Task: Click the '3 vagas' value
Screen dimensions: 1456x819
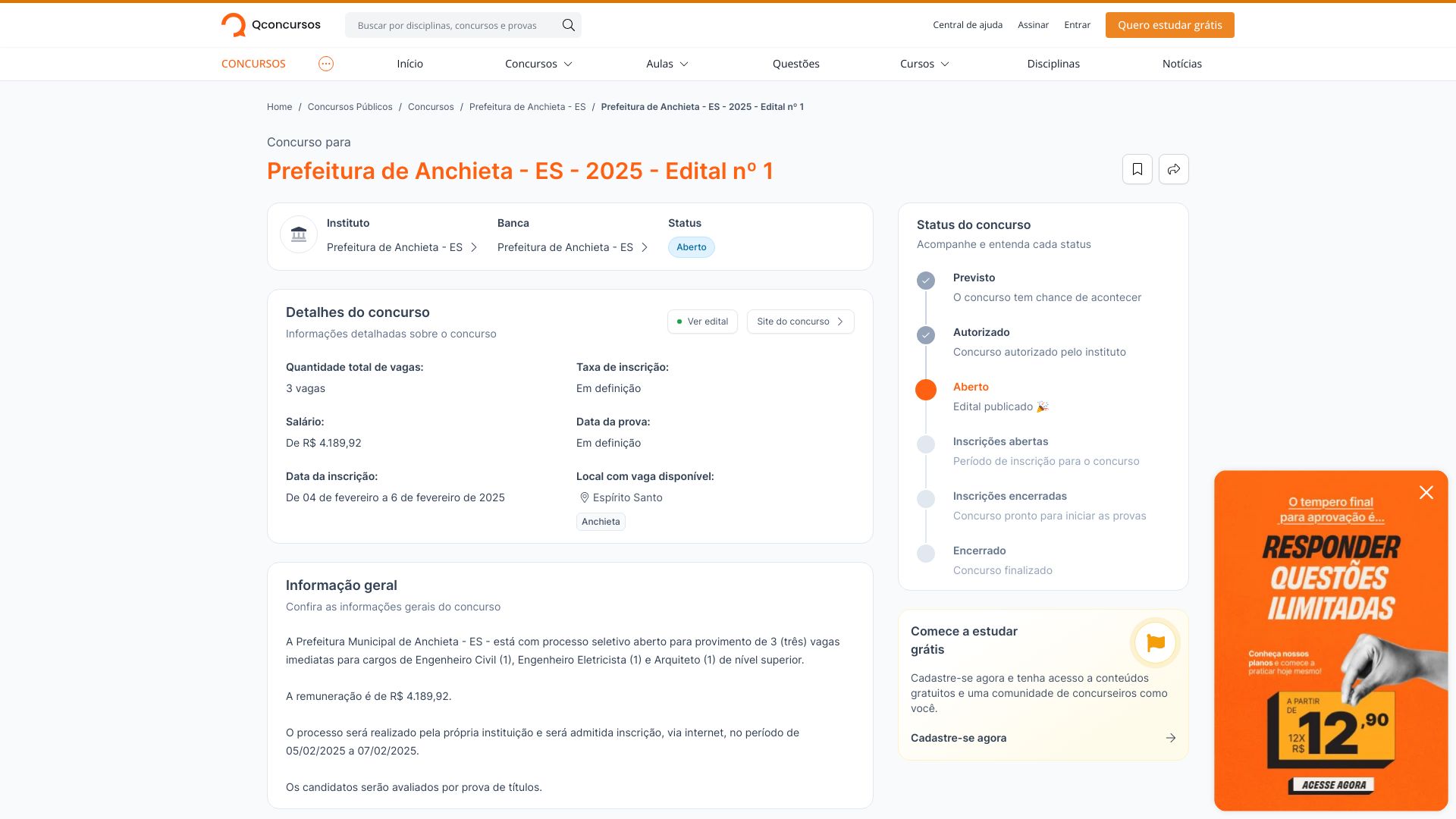Action: [306, 388]
